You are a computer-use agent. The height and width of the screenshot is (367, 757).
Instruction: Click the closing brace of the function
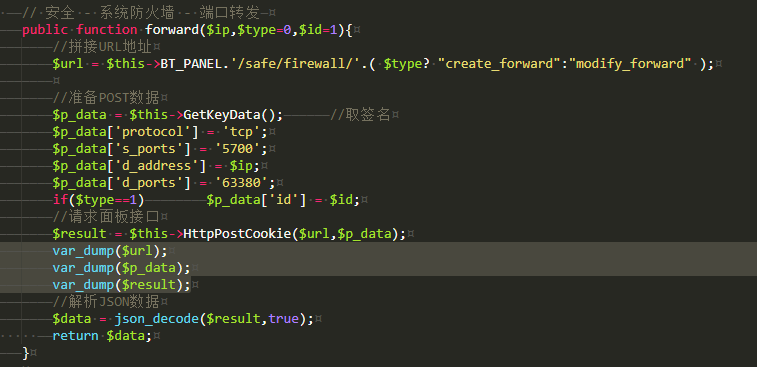click(x=26, y=353)
